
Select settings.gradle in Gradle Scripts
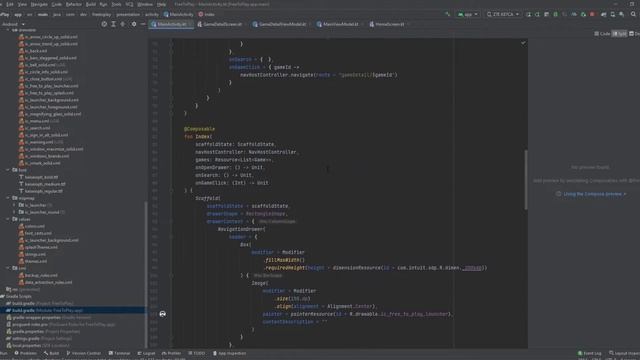[39, 338]
